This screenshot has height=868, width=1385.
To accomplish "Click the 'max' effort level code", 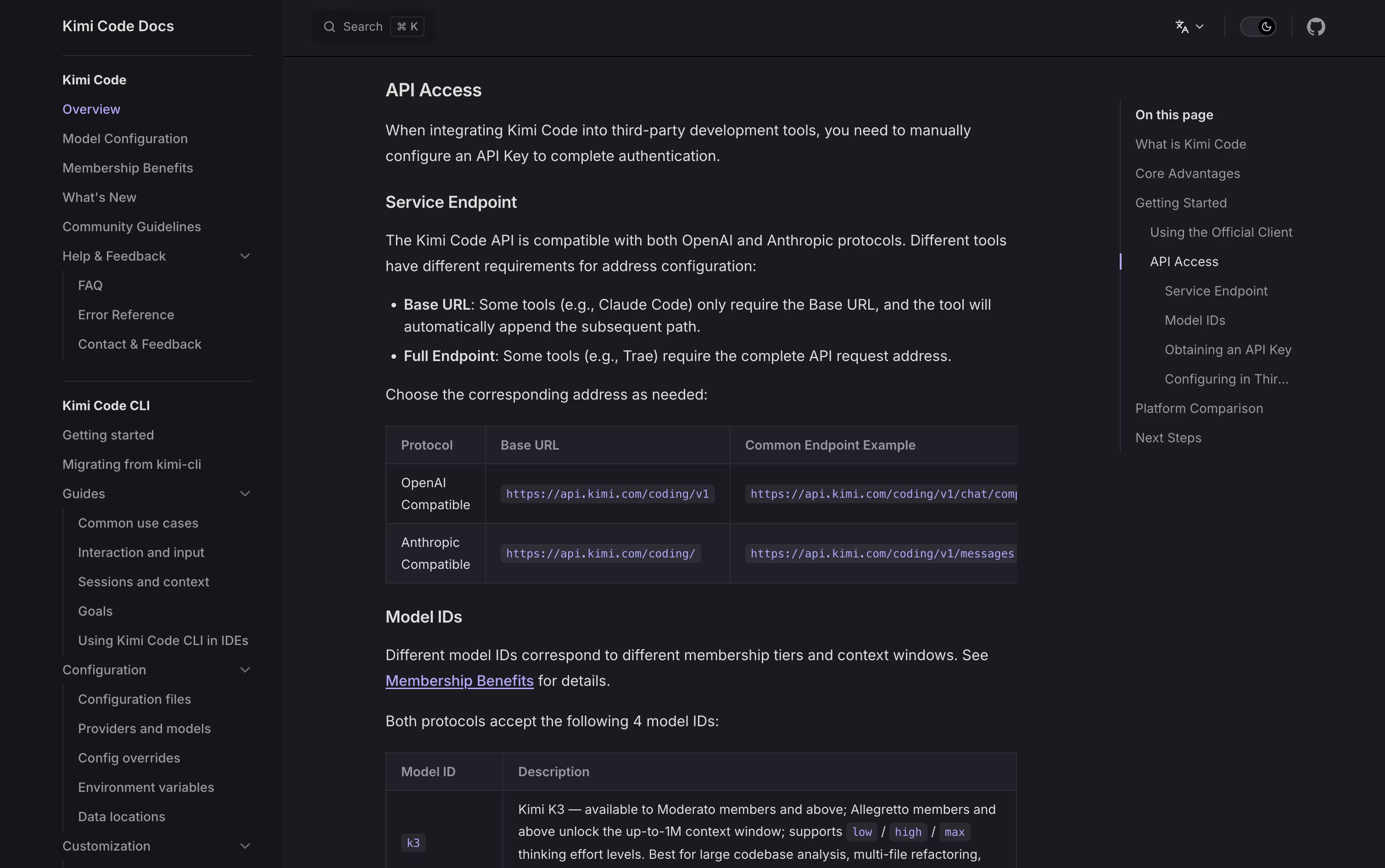I will [x=955, y=832].
